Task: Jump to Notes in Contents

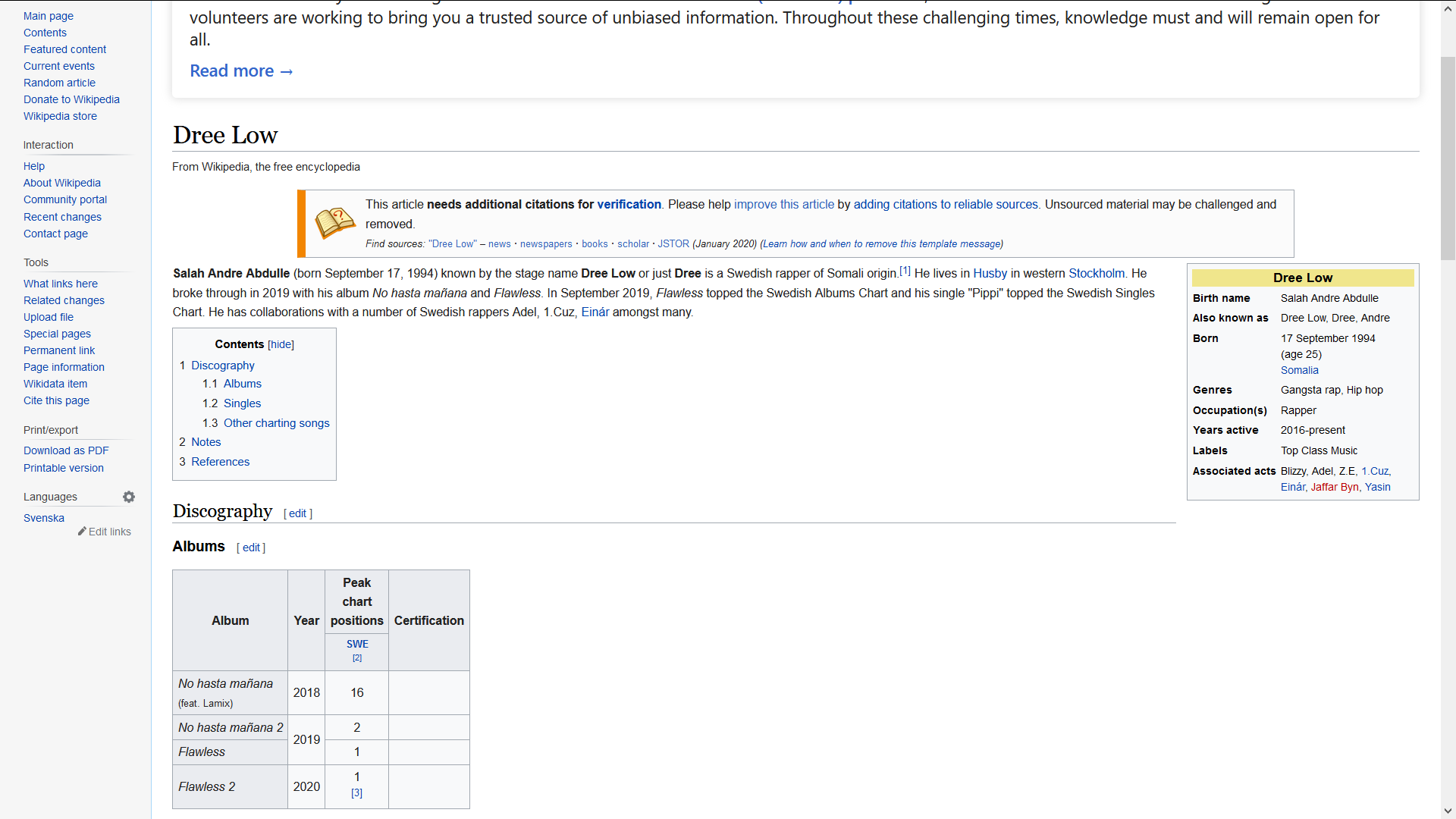Action: pos(206,442)
